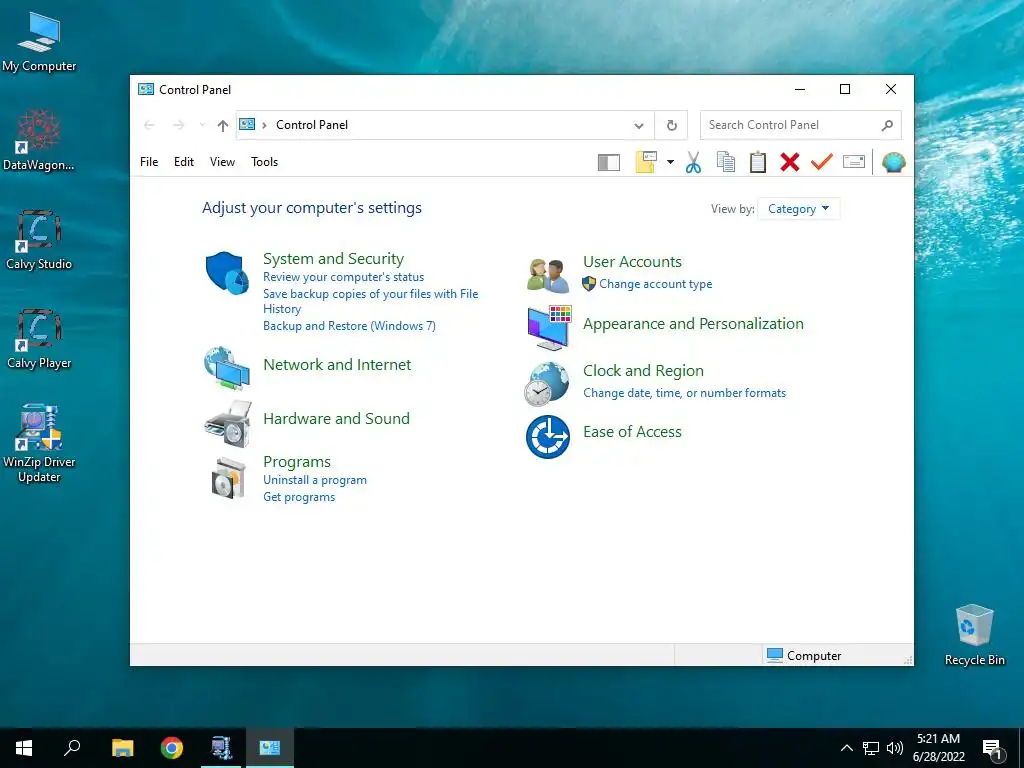This screenshot has height=768, width=1024.
Task: Open File Explorer from the taskbar
Action: (x=122, y=748)
